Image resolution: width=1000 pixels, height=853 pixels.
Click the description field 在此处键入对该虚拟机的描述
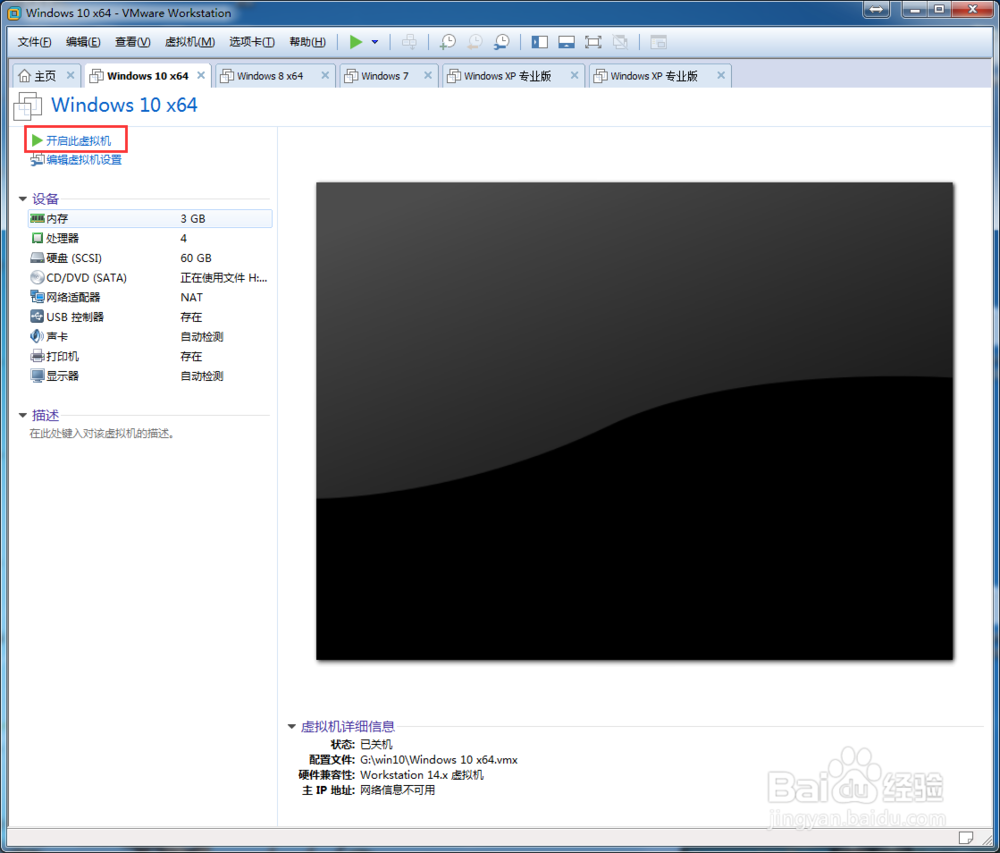(102, 434)
